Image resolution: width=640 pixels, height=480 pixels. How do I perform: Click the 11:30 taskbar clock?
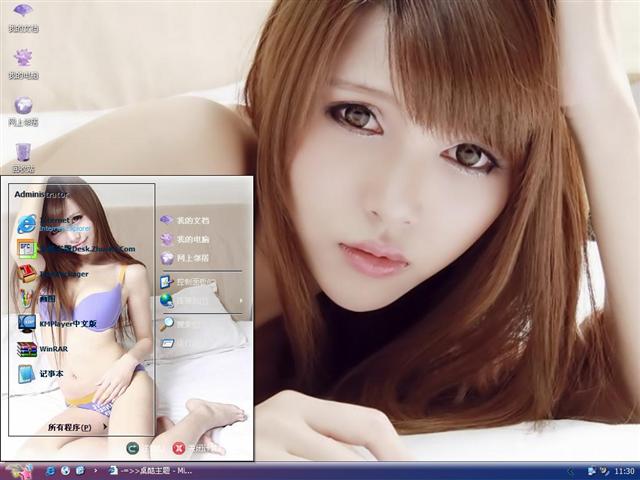pyautogui.click(x=624, y=471)
